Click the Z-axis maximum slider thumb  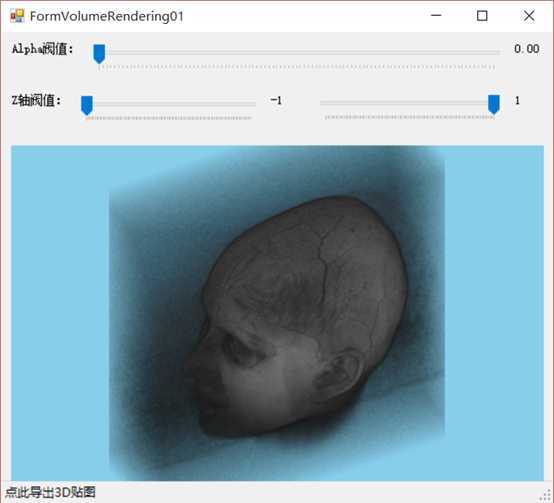click(x=494, y=104)
